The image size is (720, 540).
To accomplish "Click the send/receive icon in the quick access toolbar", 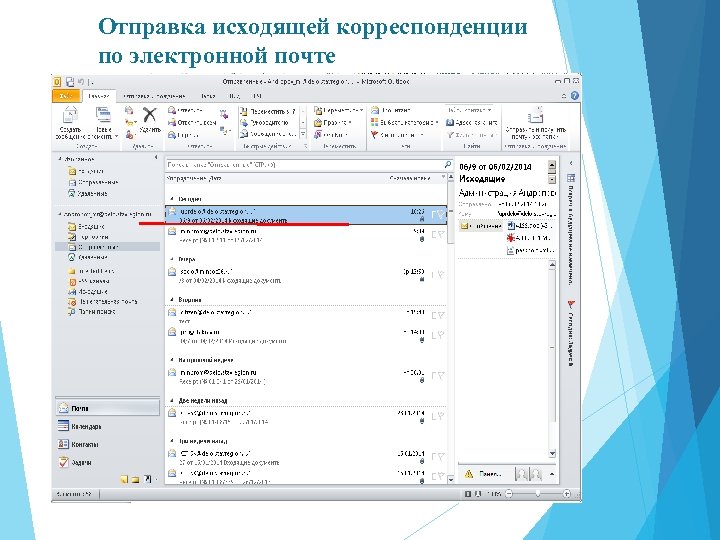I will (70, 82).
